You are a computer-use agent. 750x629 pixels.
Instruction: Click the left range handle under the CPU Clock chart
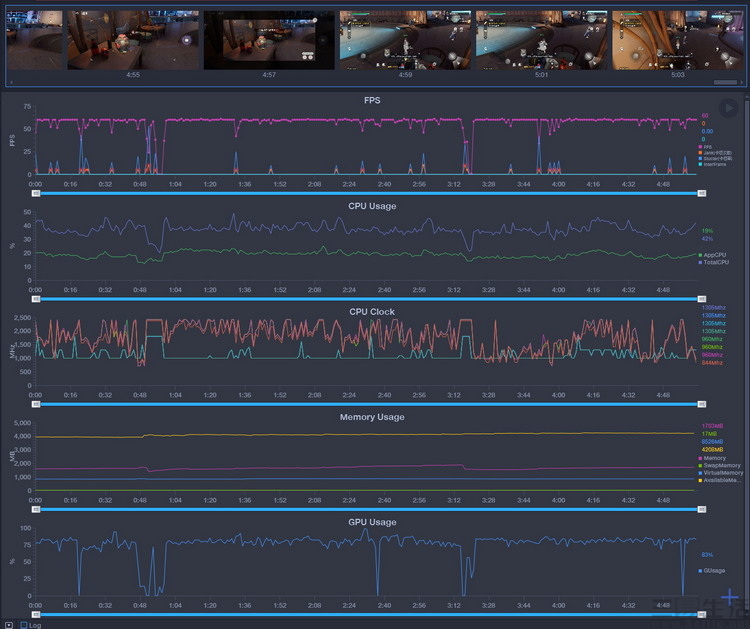coord(36,404)
